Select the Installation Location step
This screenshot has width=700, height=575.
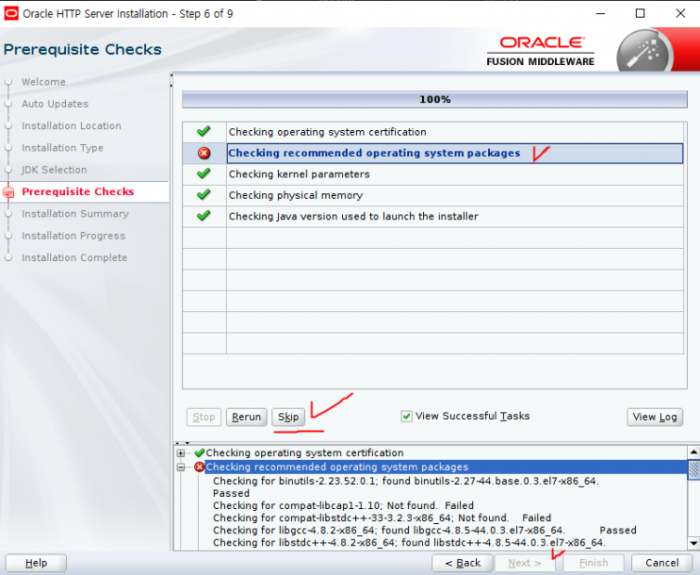71,125
